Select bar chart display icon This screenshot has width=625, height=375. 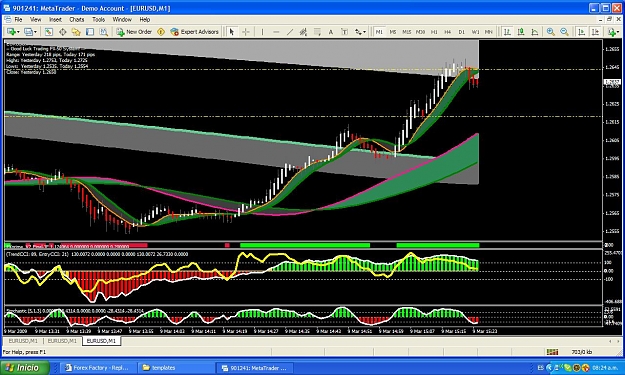pos(507,32)
